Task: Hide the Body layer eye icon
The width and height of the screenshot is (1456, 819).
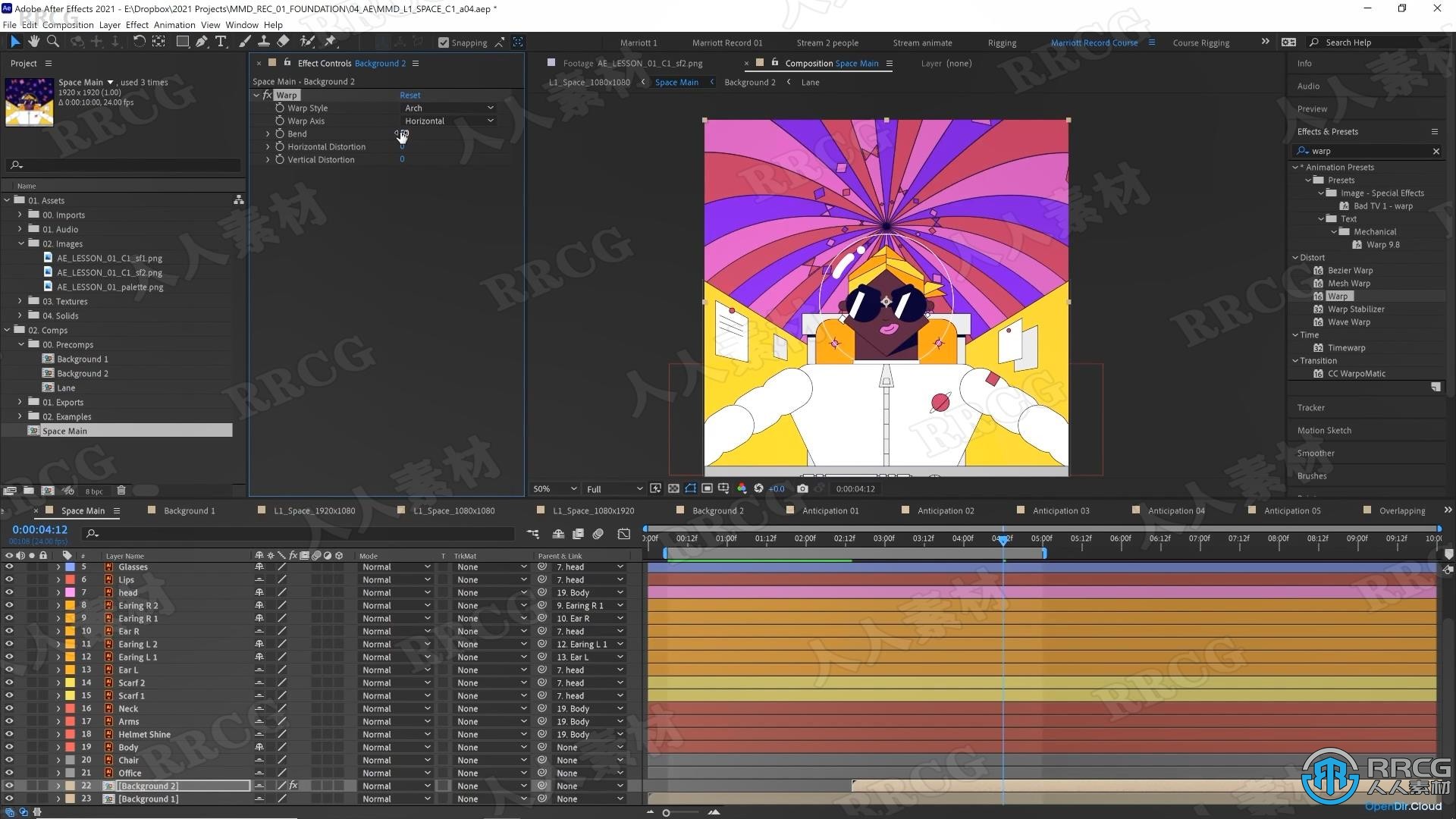Action: 9,747
